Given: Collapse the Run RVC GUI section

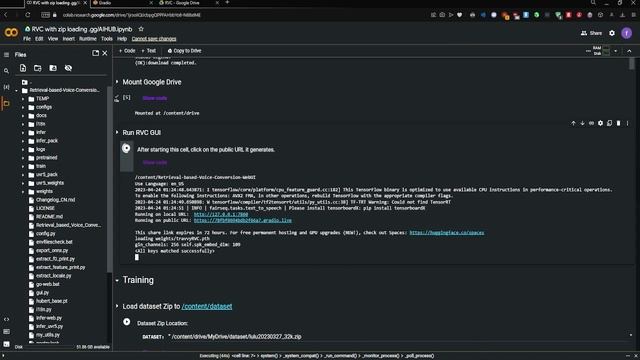Looking at the screenshot, I should tap(117, 132).
